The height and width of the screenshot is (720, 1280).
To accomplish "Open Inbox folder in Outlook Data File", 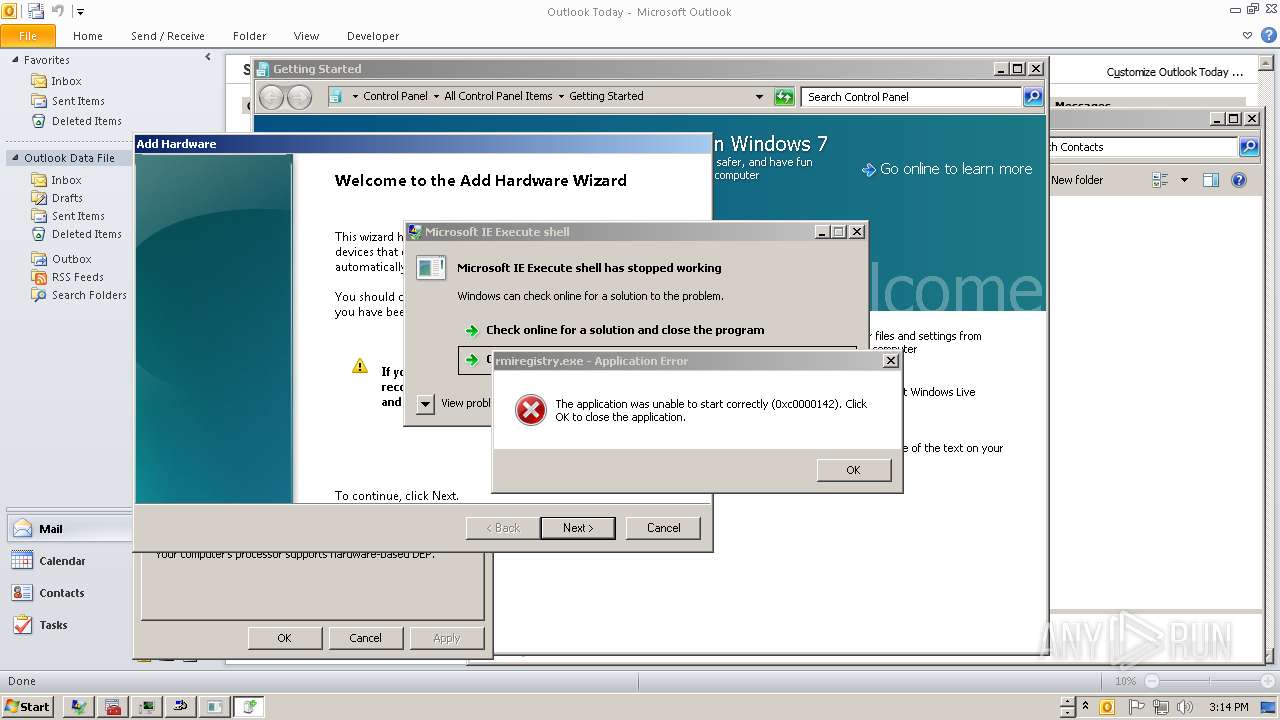I will click(x=66, y=180).
